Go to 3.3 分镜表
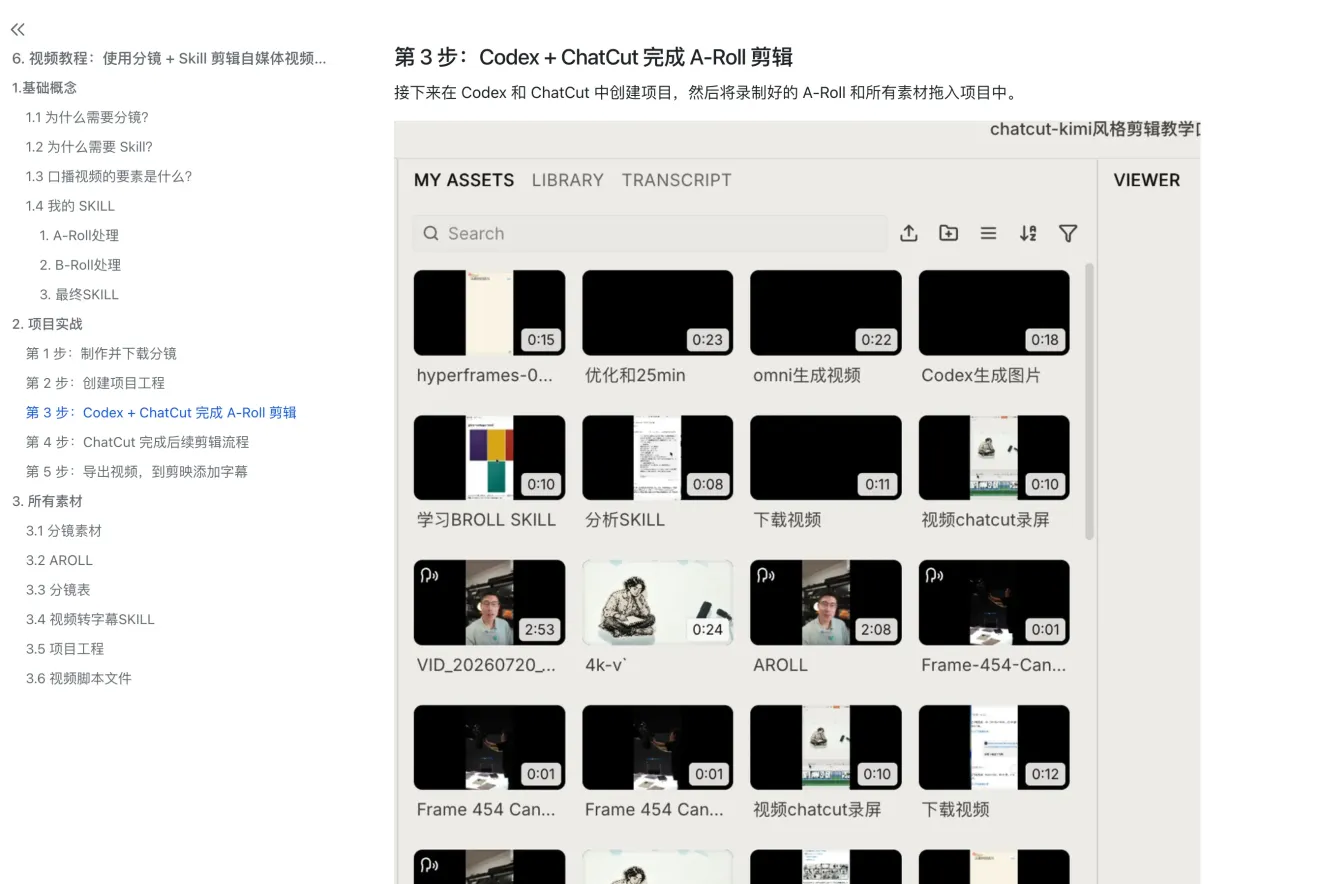 pyautogui.click(x=58, y=590)
